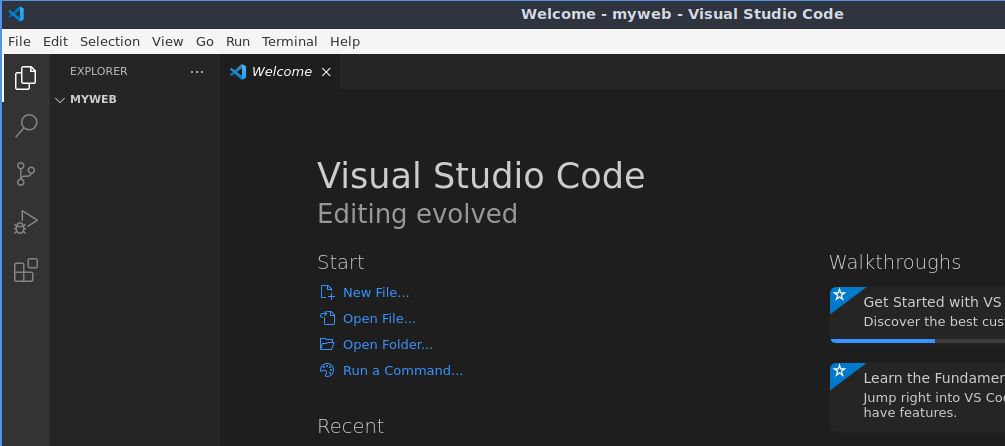Open Explorer views and more actions menu

click(x=197, y=72)
